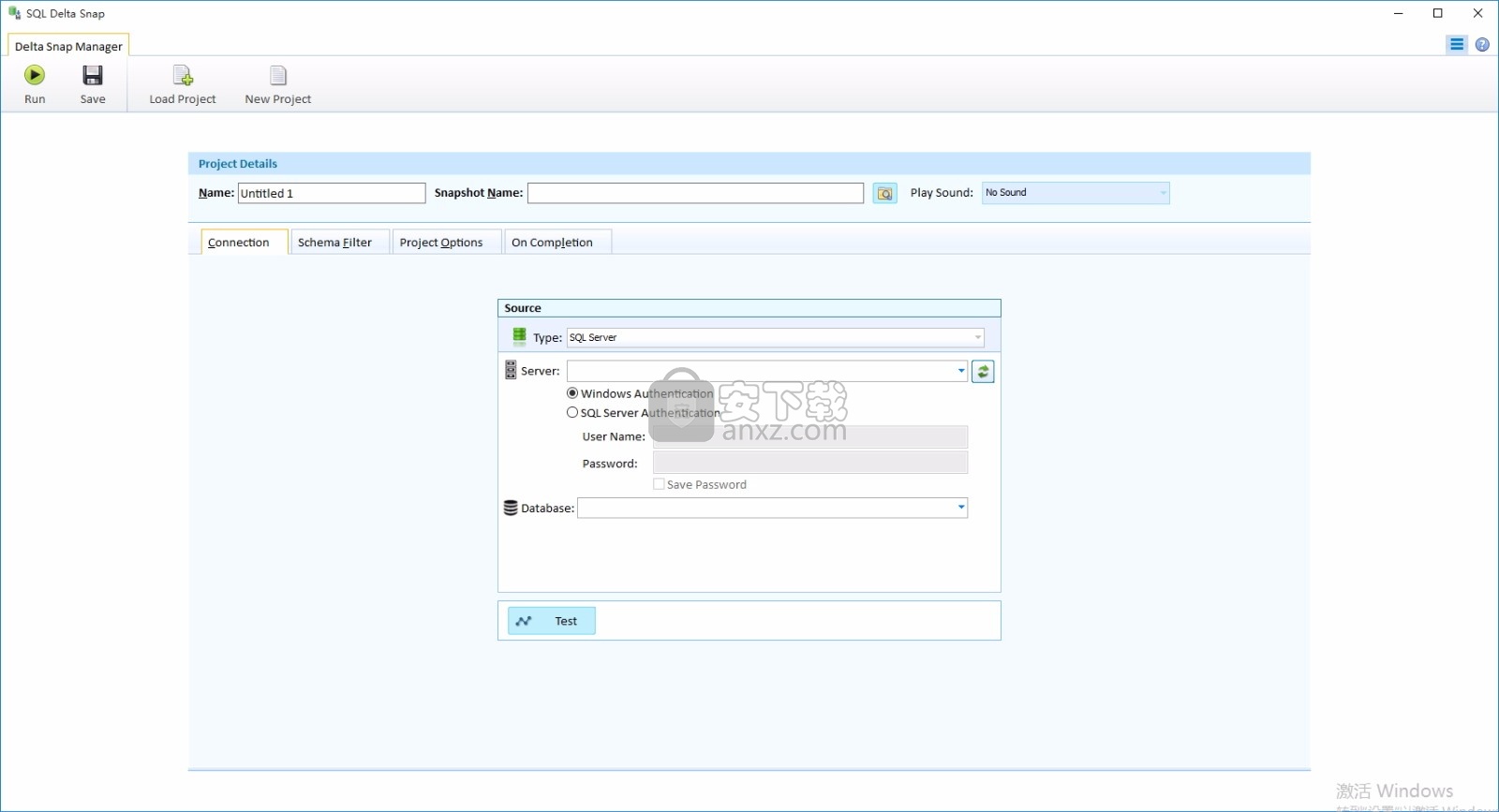1499x812 pixels.
Task: Click the Server rack icon
Action: (x=511, y=371)
